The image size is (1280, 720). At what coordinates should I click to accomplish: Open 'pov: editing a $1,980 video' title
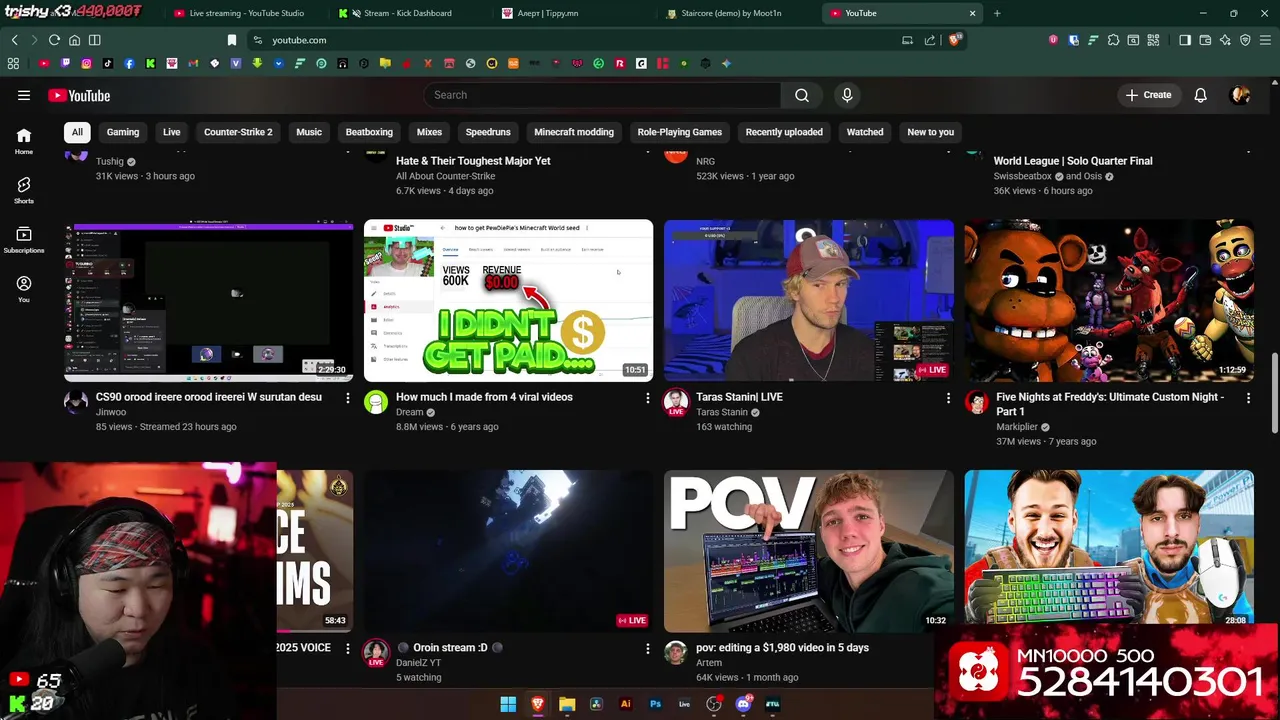[782, 648]
